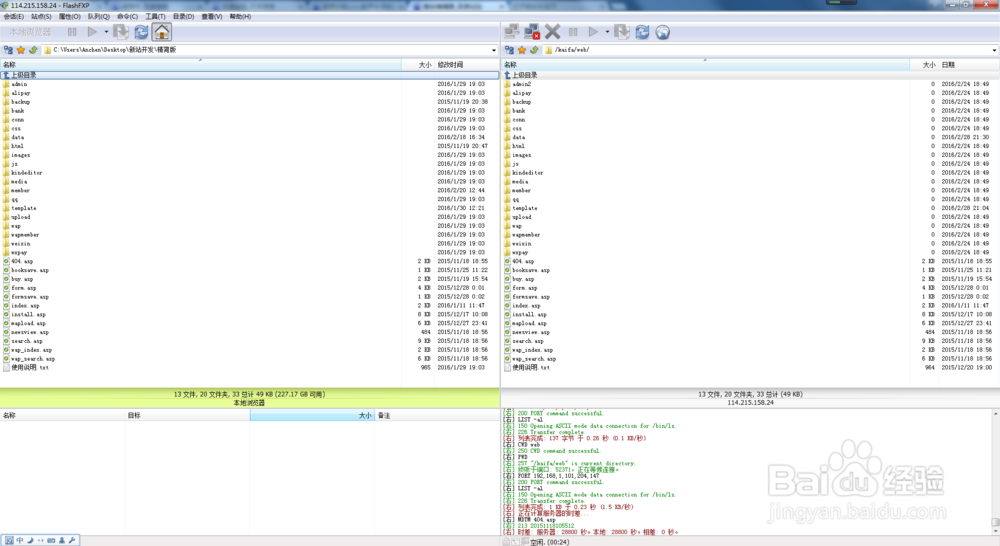Expand the local path dropdown

[x=494, y=50]
